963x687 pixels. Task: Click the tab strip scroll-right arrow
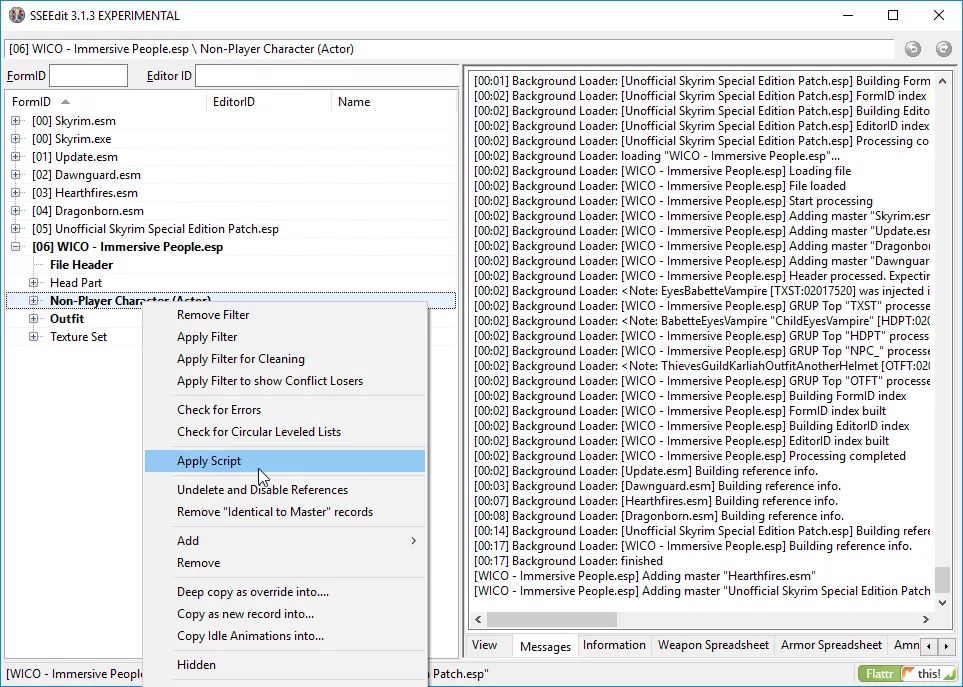point(946,646)
